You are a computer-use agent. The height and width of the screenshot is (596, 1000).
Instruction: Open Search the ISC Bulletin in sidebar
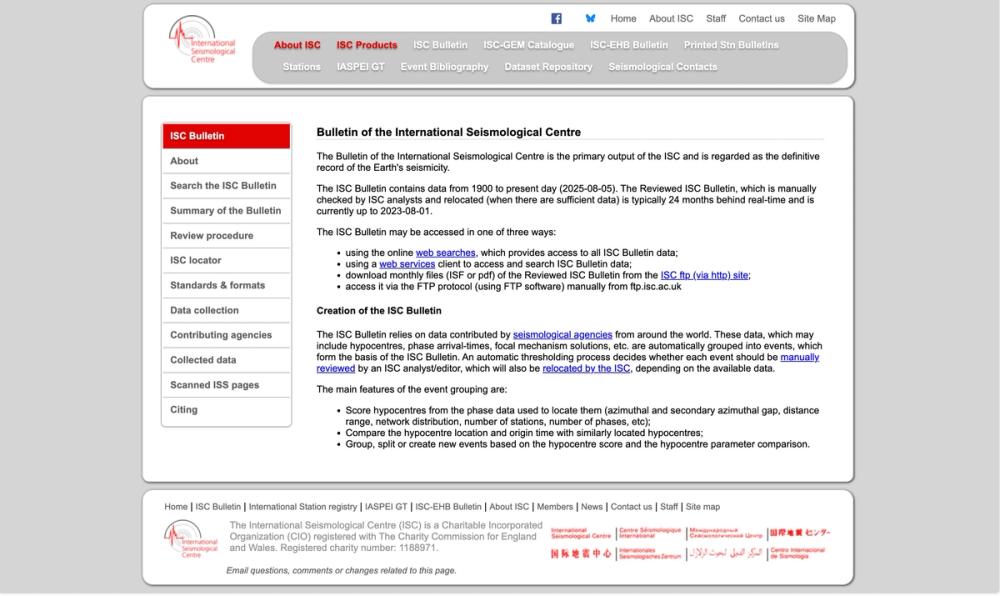226,185
